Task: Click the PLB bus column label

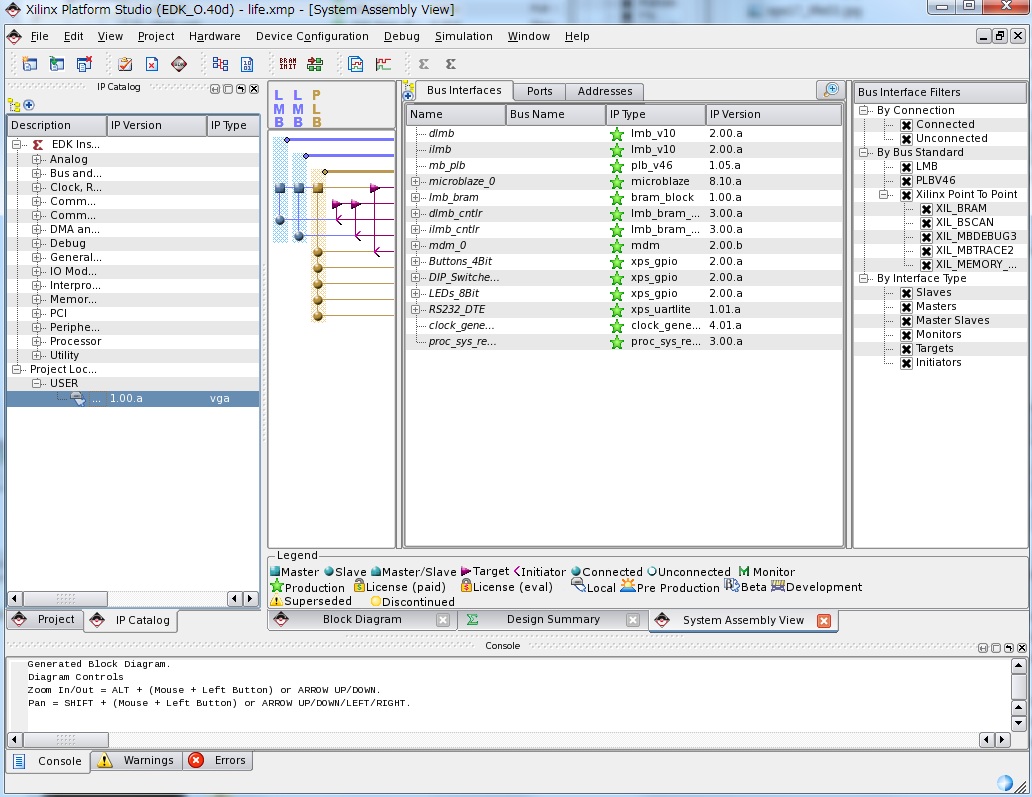Action: click(x=317, y=109)
